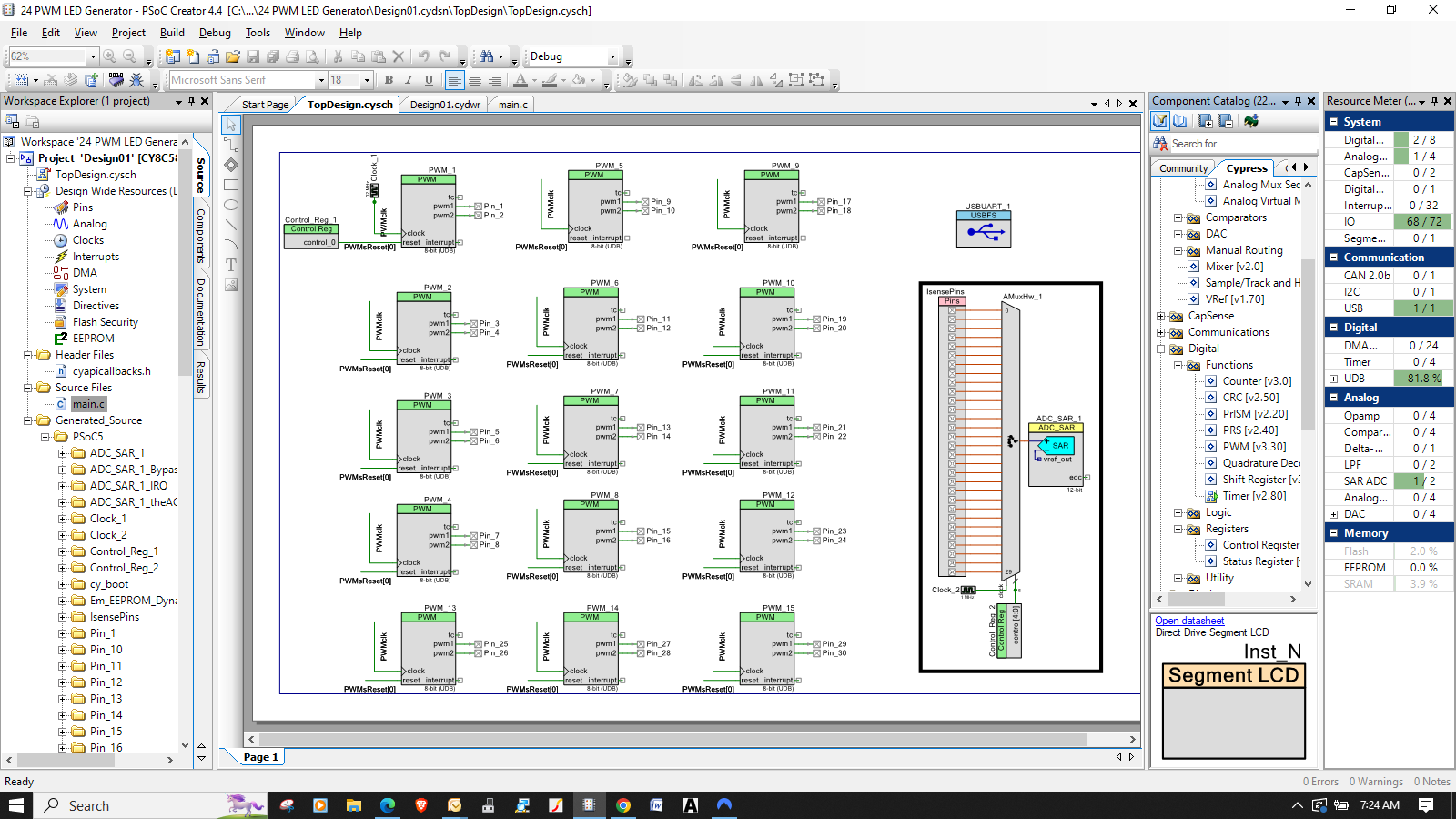Open the line color swatch

[x=550, y=80]
